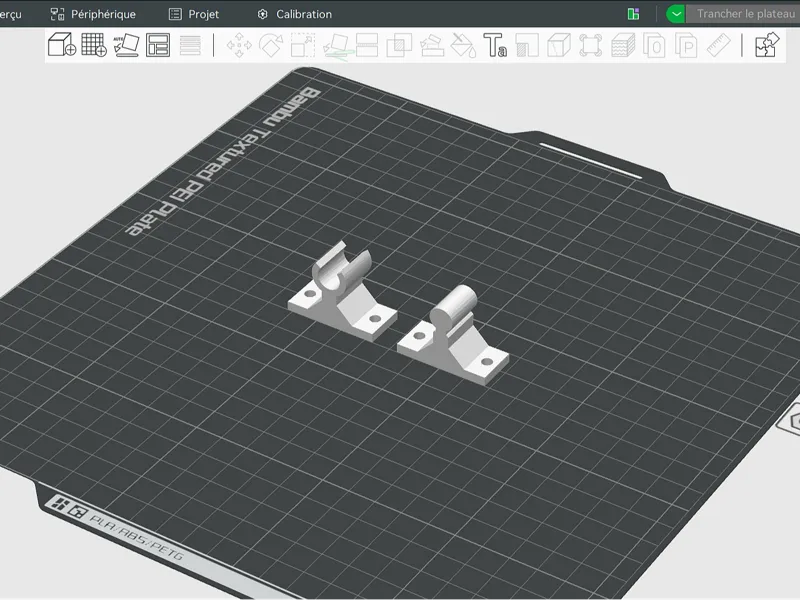This screenshot has width=800, height=600.
Task: Run Auto orient tool
Action: click(126, 45)
